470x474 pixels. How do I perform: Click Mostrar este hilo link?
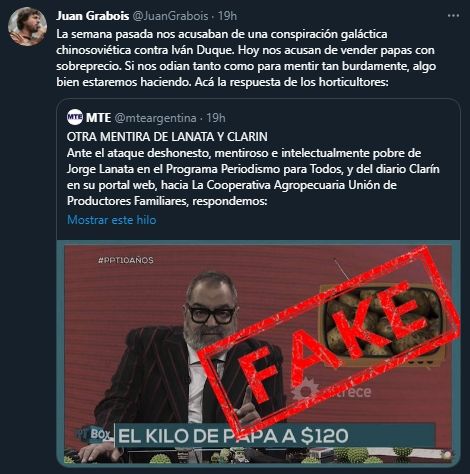pos(112,220)
